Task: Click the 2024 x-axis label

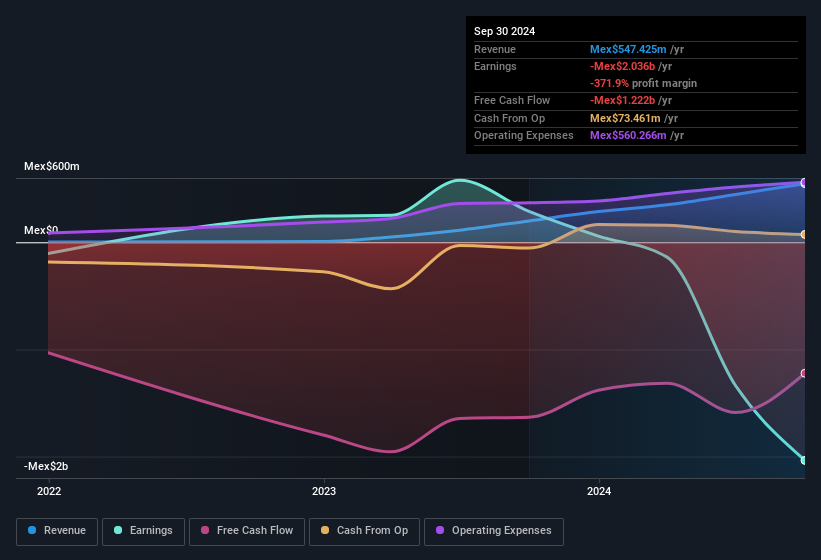Action: point(598,491)
